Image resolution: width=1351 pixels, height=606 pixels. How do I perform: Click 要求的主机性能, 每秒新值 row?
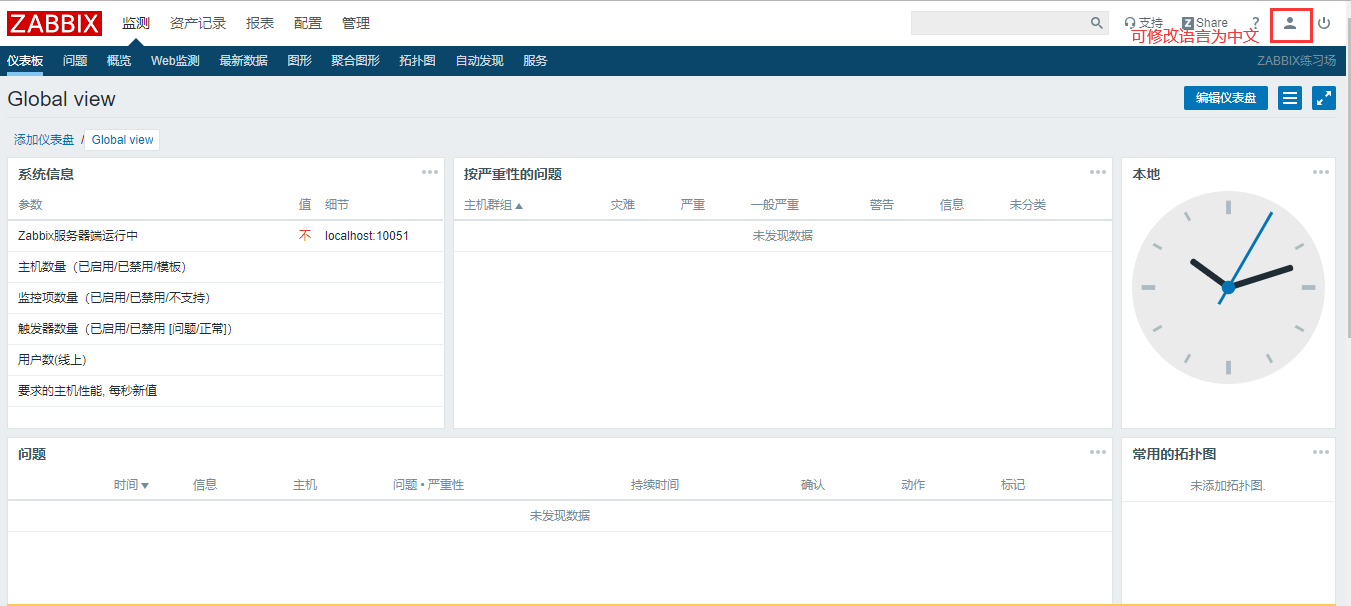coord(226,391)
